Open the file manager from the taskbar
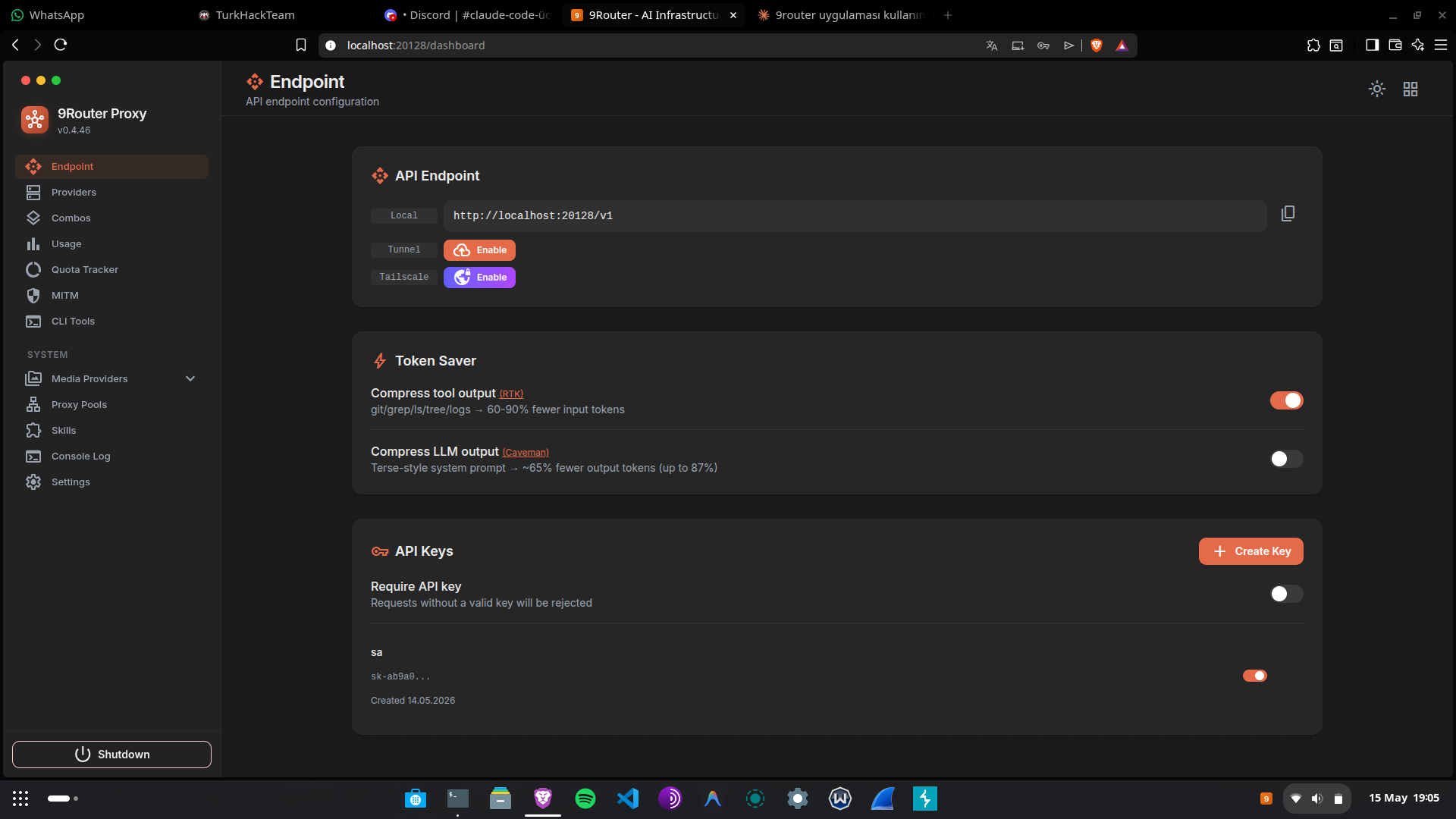The height and width of the screenshot is (819, 1456). (500, 799)
